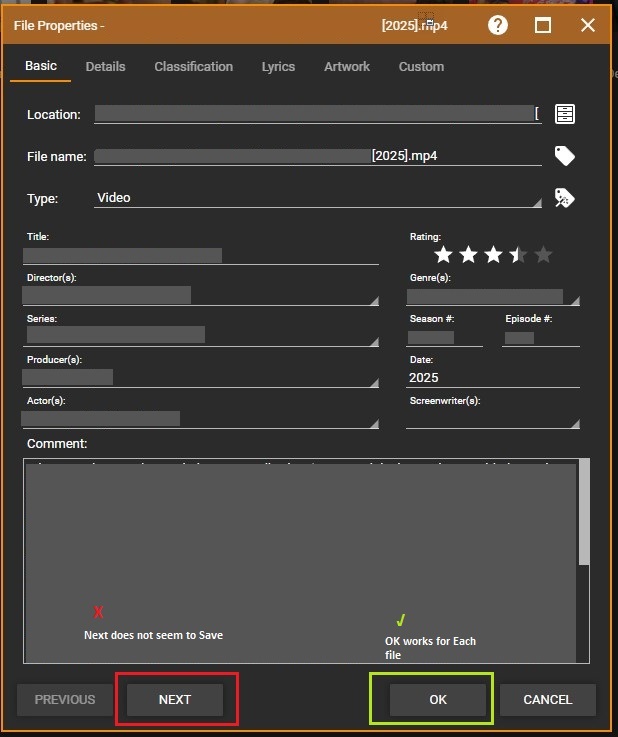The image size is (618, 737).
Task: Click the Comment box scrollbar thumb
Action: click(584, 511)
